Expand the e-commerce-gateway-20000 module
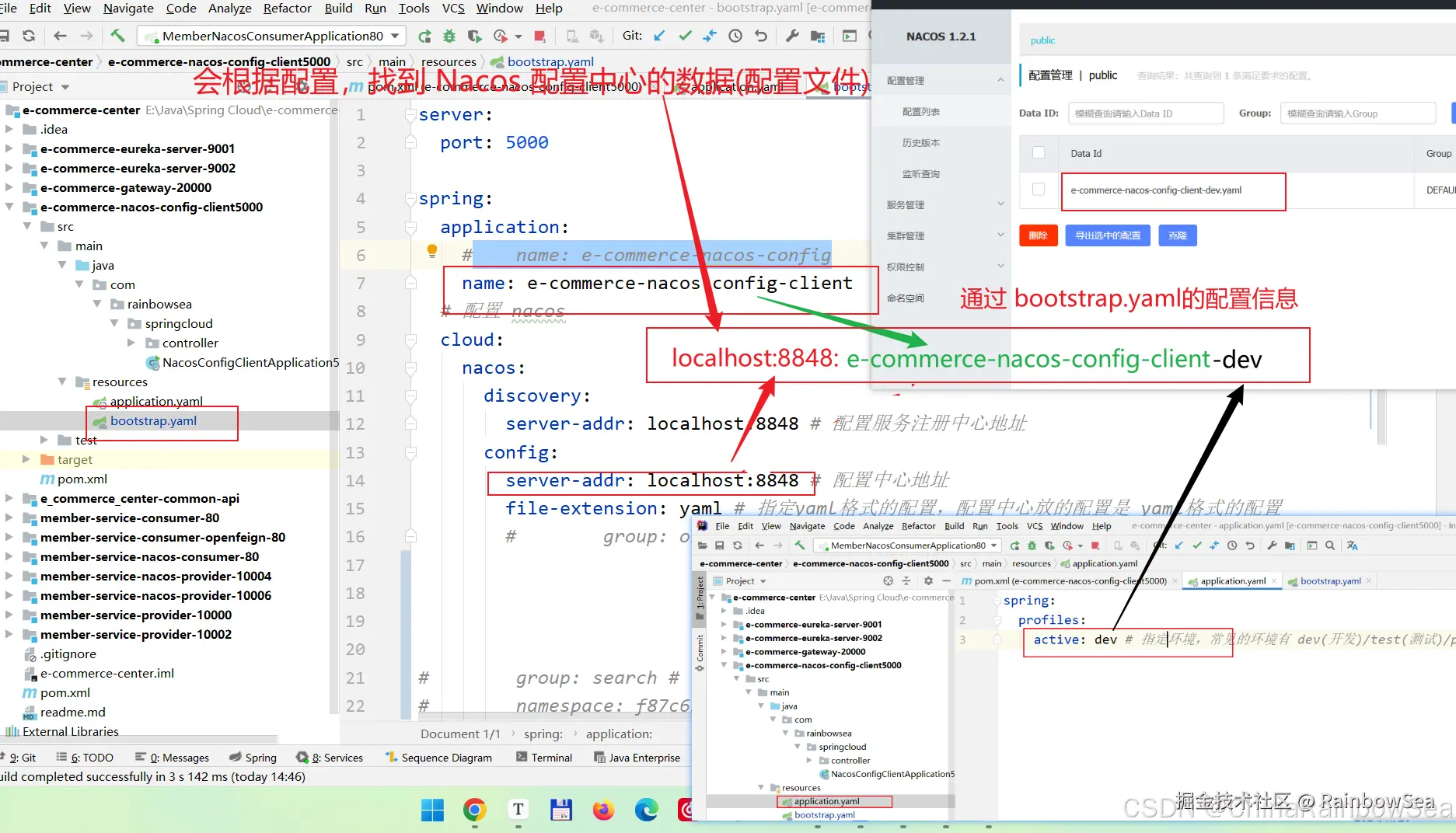This screenshot has height=833, width=1456. [9, 187]
